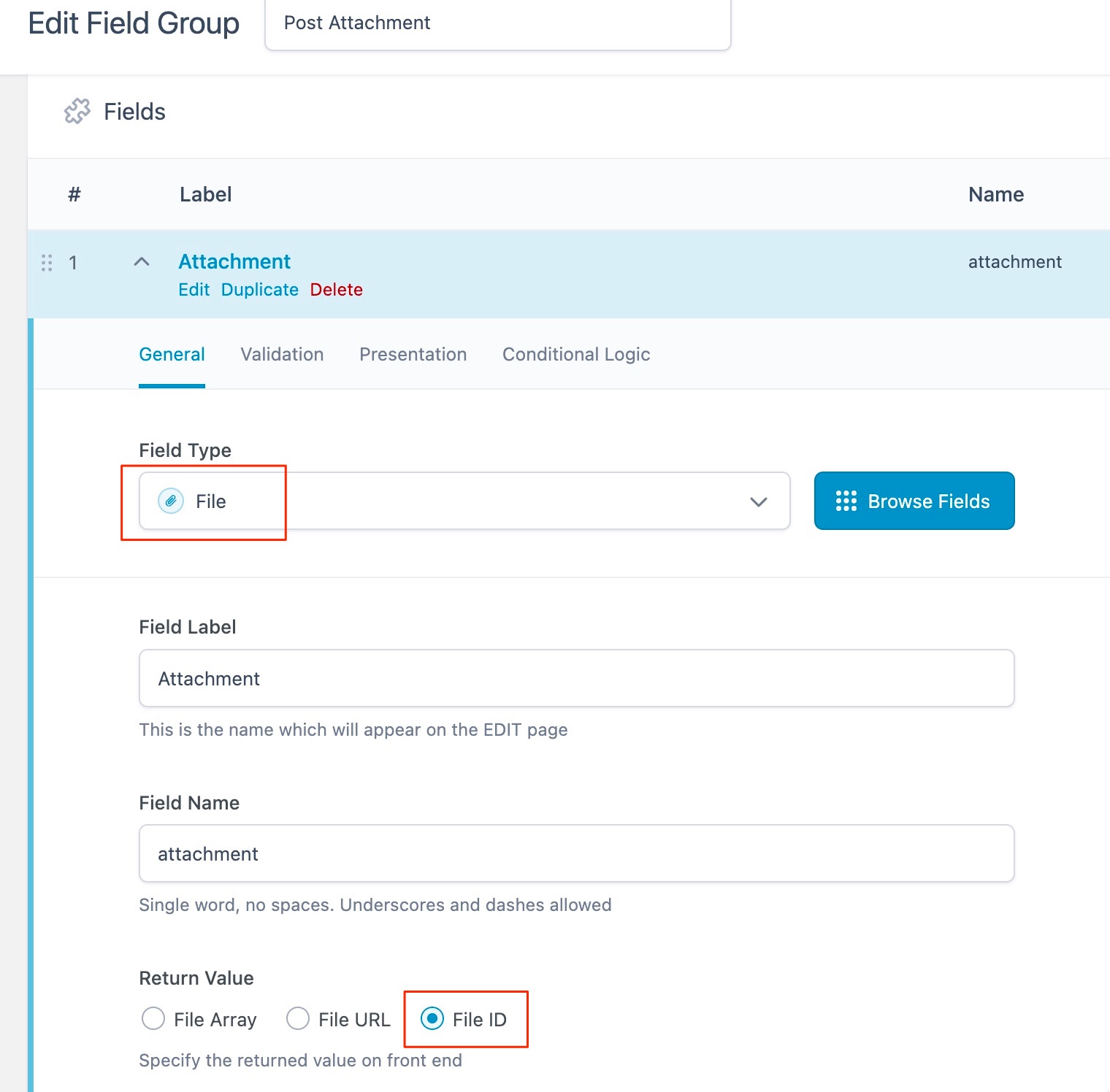Collapse the Attachment field row chevron
1110x1092 pixels.
tap(142, 262)
